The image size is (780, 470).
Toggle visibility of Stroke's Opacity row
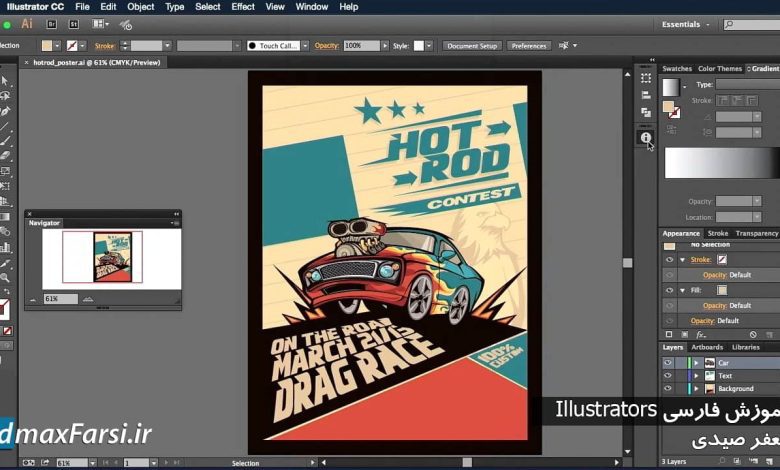pyautogui.click(x=670, y=275)
